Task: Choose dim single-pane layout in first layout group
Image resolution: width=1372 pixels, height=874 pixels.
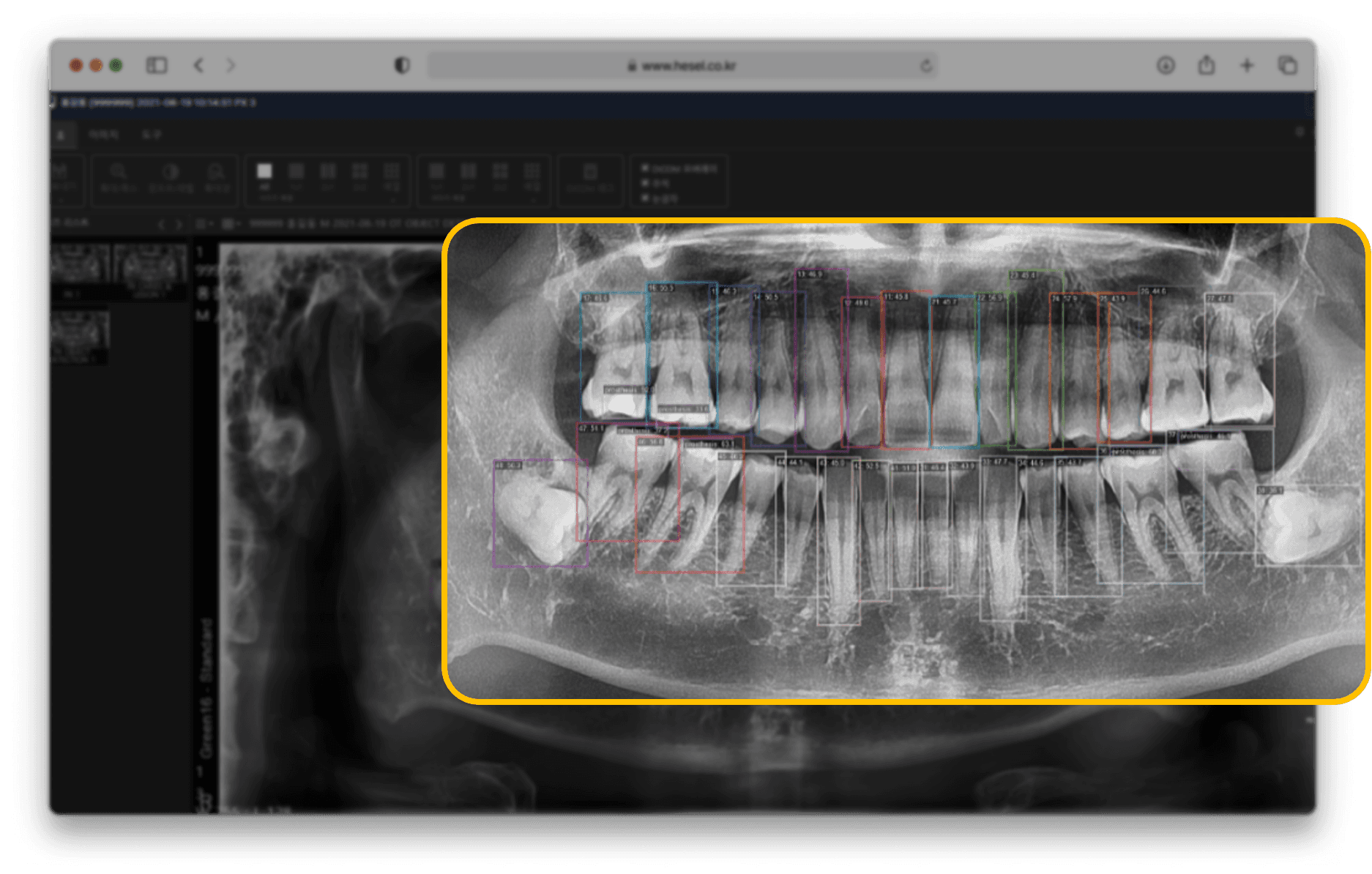Action: pos(297,171)
